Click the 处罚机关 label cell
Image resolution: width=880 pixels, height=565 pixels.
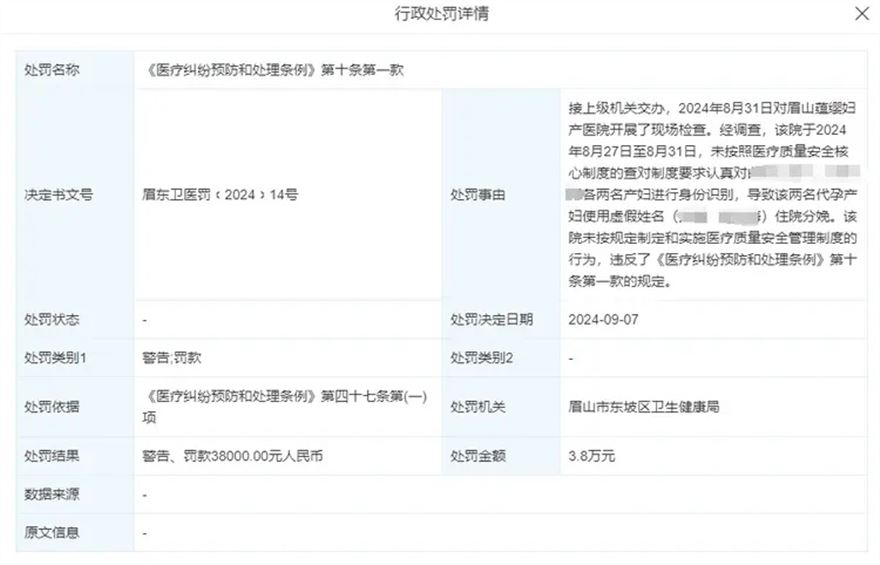tap(477, 407)
